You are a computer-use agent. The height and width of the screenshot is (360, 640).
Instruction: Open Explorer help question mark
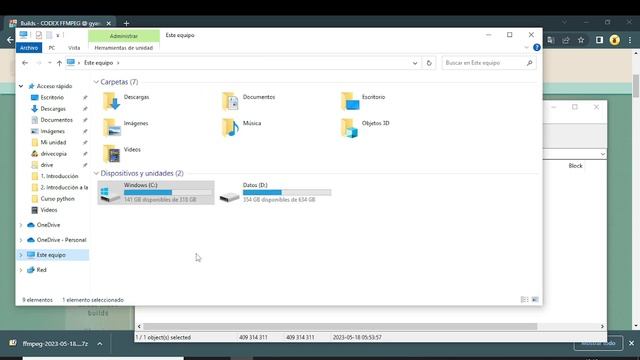pos(537,48)
